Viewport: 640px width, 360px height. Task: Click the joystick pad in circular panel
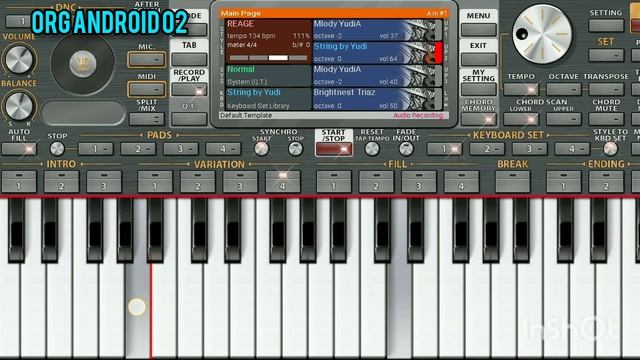pos(83,64)
